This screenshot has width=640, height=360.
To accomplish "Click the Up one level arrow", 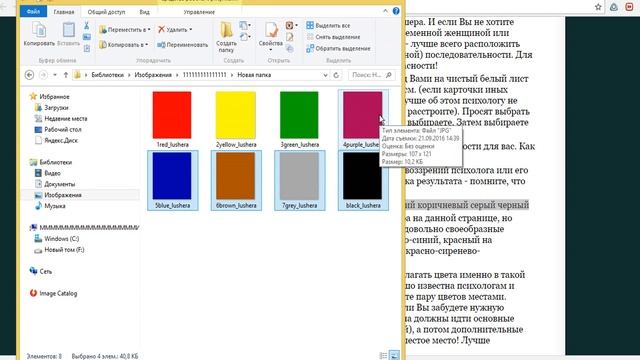I will pyautogui.click(x=66, y=75).
